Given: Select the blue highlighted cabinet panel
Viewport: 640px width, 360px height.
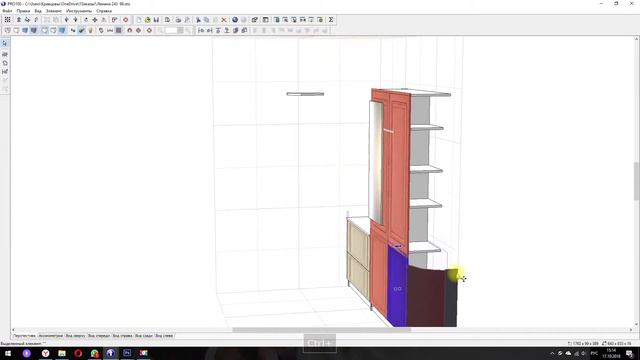Looking at the screenshot, I should click(x=397, y=288).
